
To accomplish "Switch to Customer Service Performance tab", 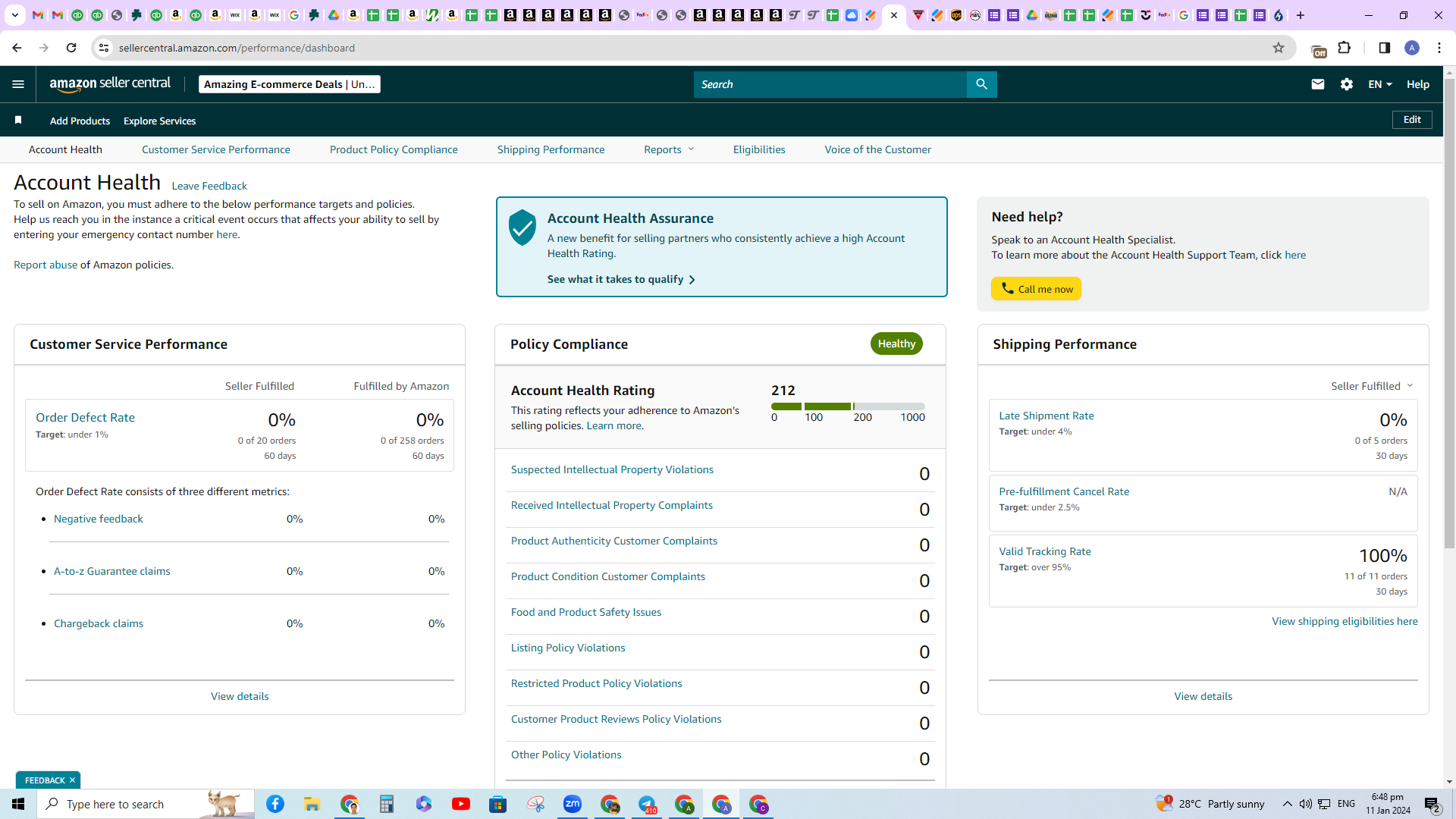I will (216, 149).
